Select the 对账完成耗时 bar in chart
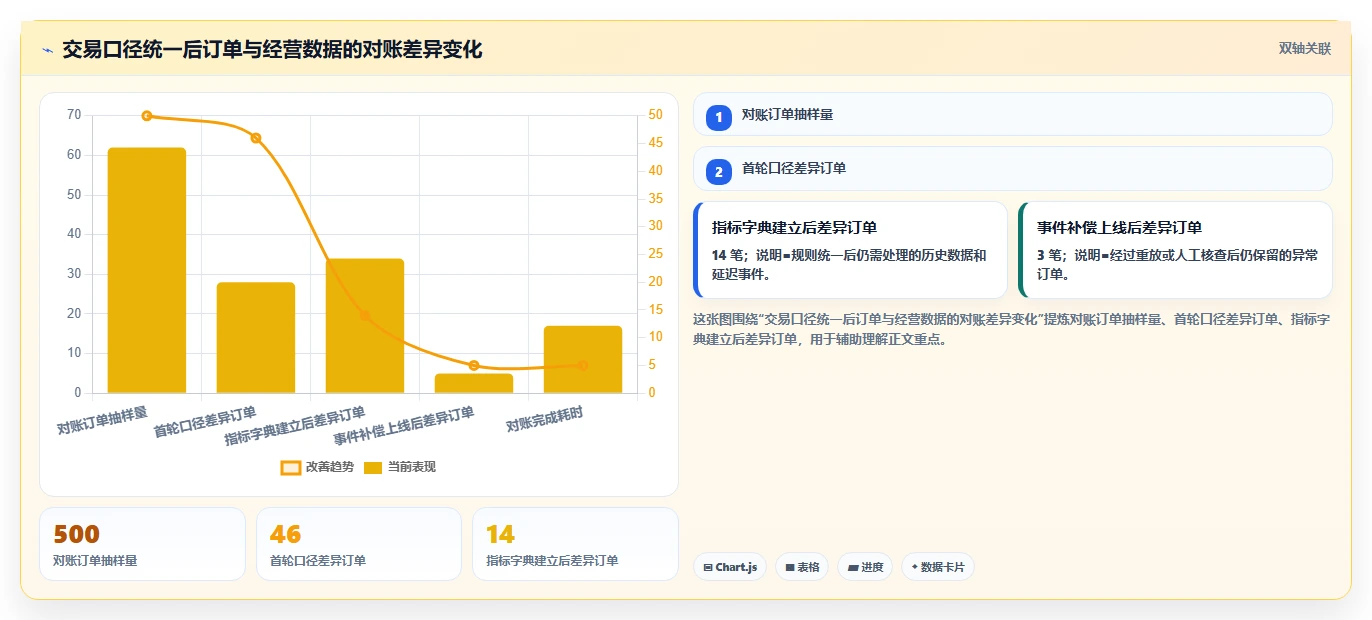This screenshot has height=620, width=1372. click(x=583, y=359)
